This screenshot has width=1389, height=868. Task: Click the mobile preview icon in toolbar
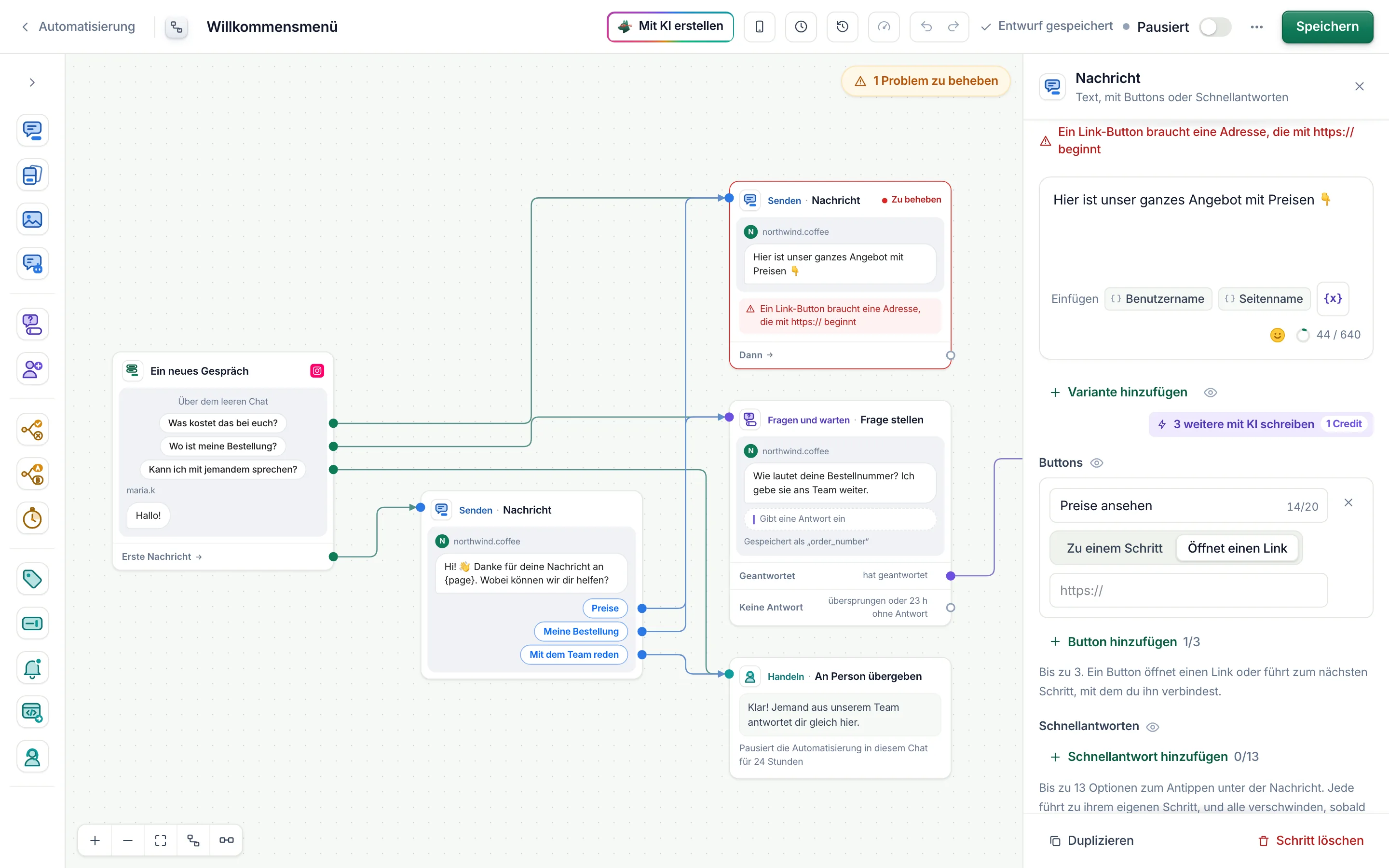coord(759,27)
